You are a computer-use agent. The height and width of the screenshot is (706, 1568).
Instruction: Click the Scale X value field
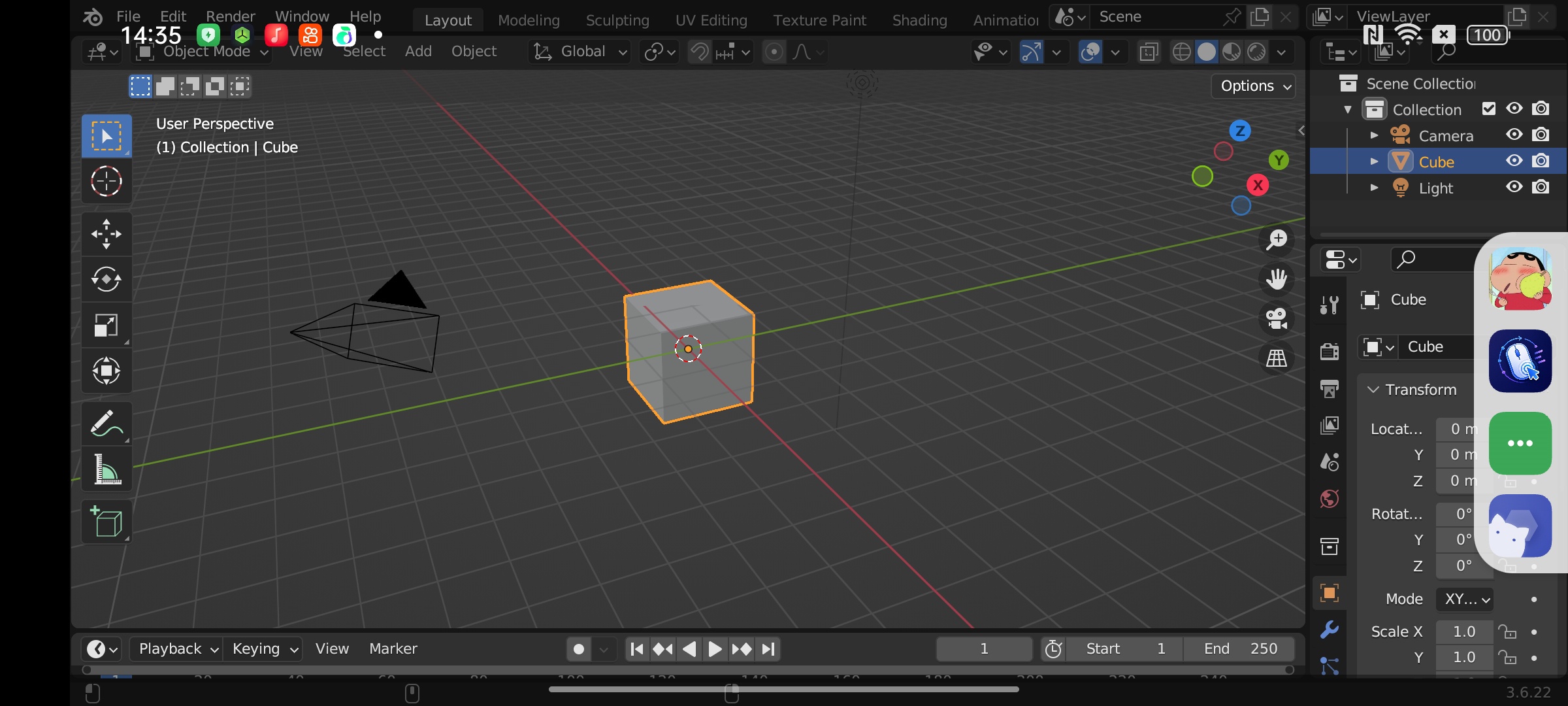(x=1464, y=631)
